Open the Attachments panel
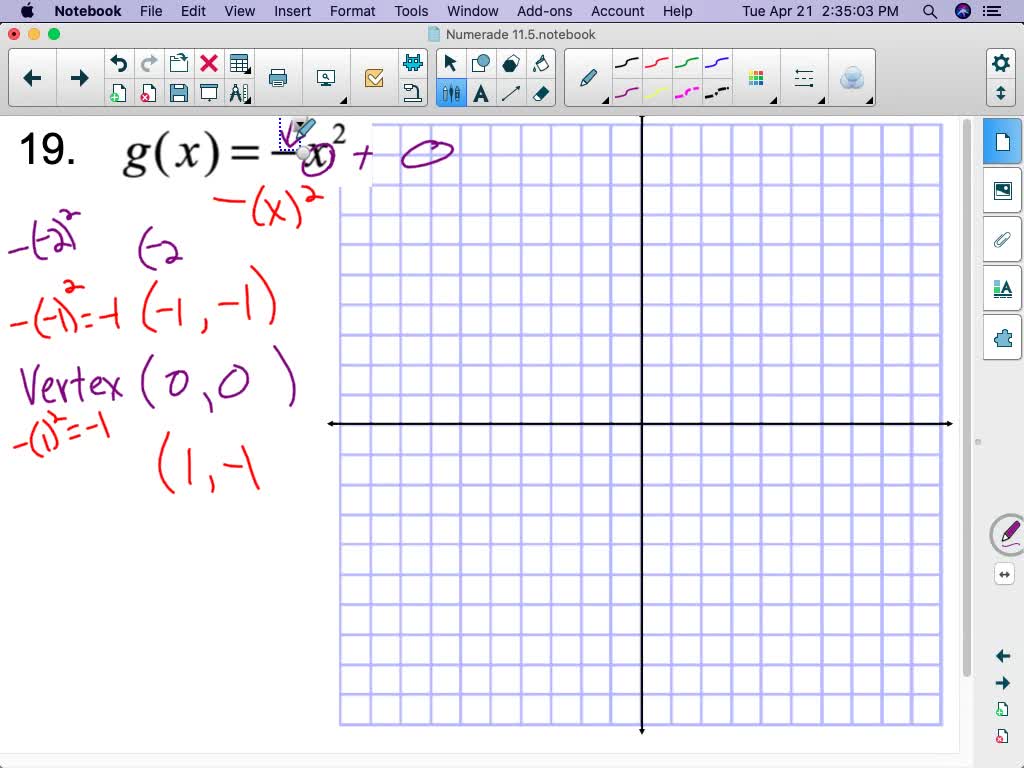The image size is (1024, 768). [x=1001, y=239]
